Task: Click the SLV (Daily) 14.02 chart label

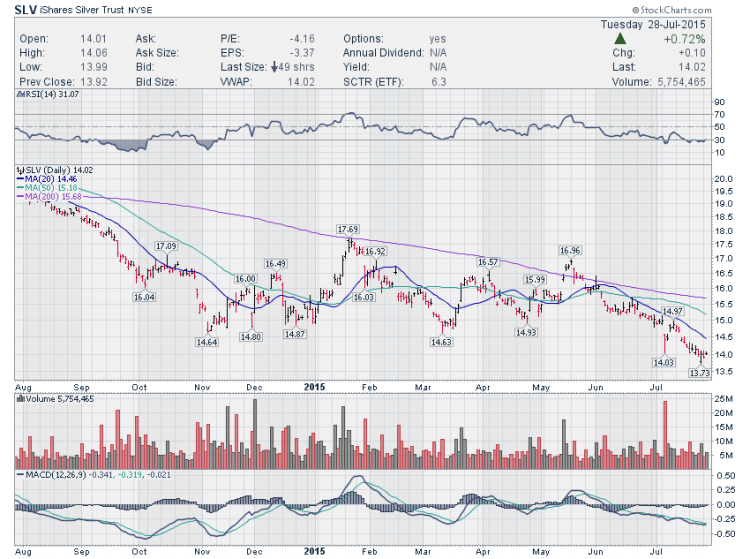Action: [x=59, y=170]
